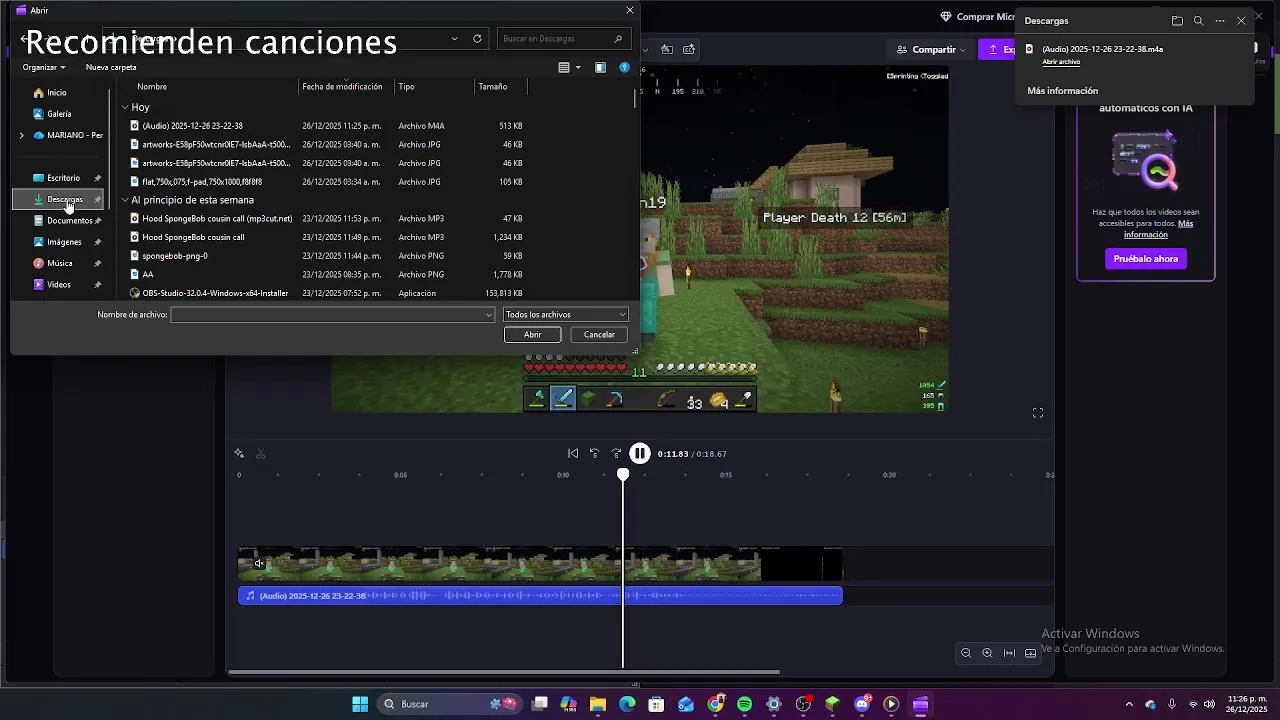This screenshot has height=720, width=1280.
Task: Open the Windows Start menu
Action: click(360, 704)
